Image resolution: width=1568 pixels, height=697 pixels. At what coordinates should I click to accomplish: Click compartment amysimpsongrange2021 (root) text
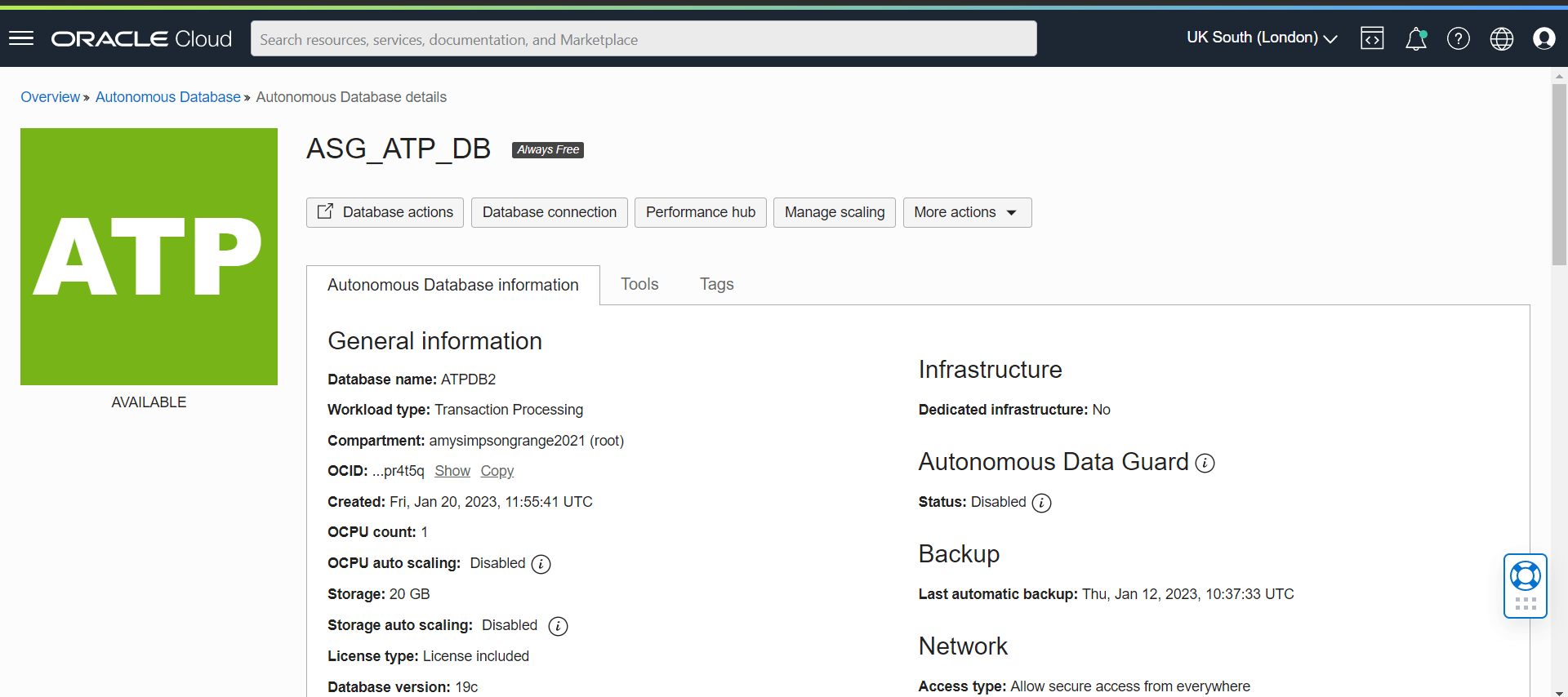[x=527, y=441]
